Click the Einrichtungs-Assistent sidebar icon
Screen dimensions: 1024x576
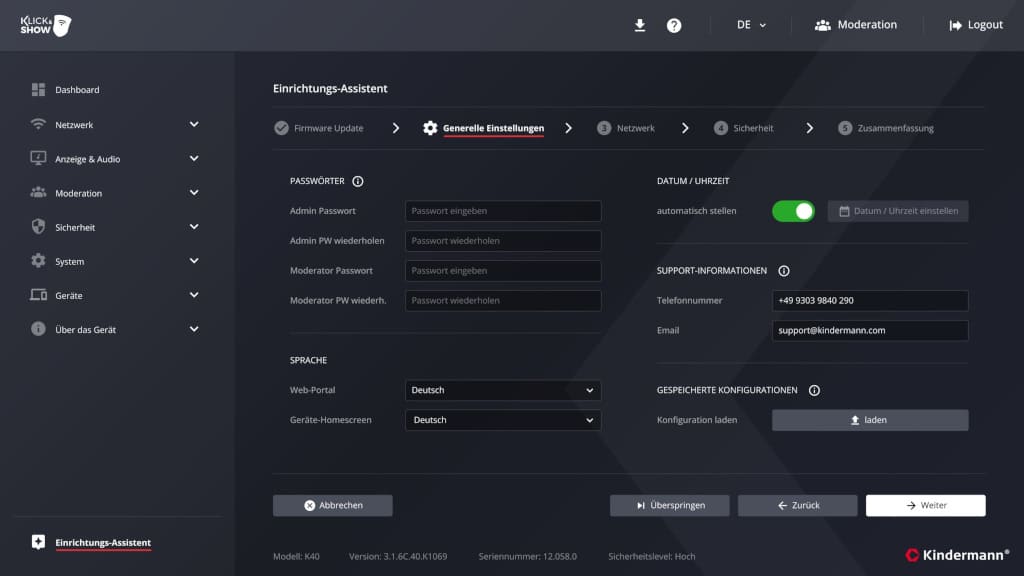click(x=38, y=542)
